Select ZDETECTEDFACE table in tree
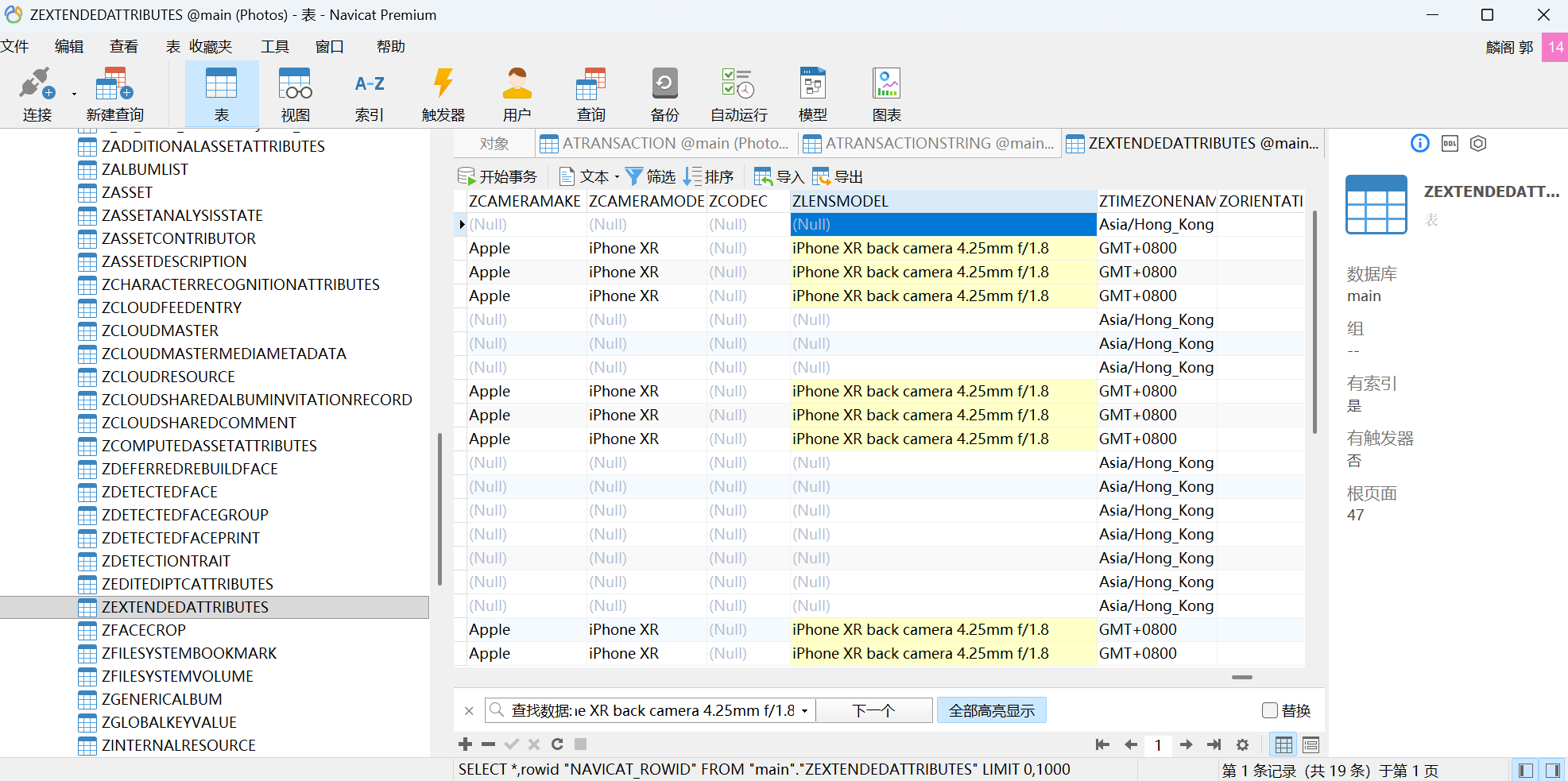Screen dimensions: 1568x781 coord(160,492)
